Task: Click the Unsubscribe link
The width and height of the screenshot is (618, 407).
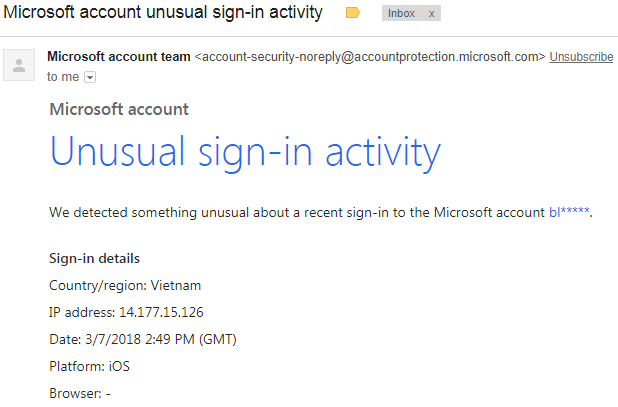Action: pos(581,57)
